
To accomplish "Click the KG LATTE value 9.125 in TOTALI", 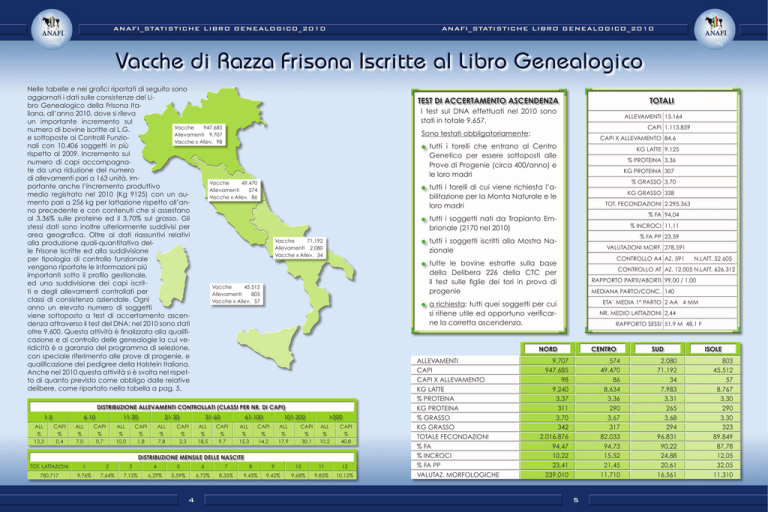I will click(672, 149).
